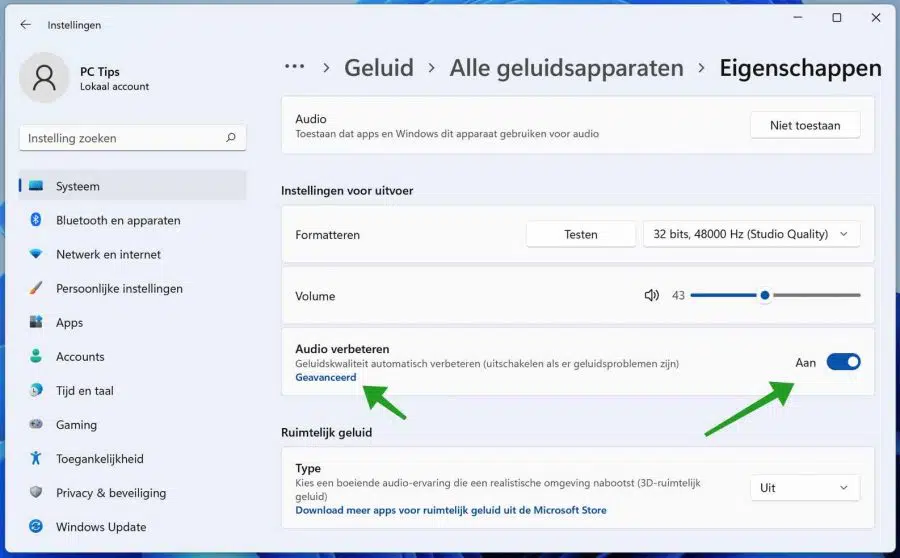
Task: Navigate to Alle geluidsapparaten breadcrumb
Action: pyautogui.click(x=567, y=68)
